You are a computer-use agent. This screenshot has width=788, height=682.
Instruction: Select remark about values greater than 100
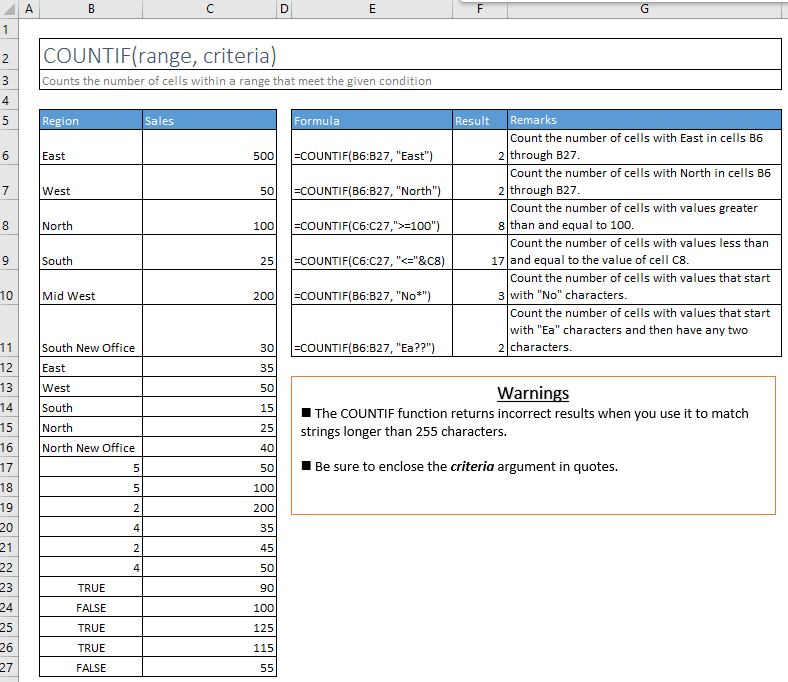coord(644,218)
